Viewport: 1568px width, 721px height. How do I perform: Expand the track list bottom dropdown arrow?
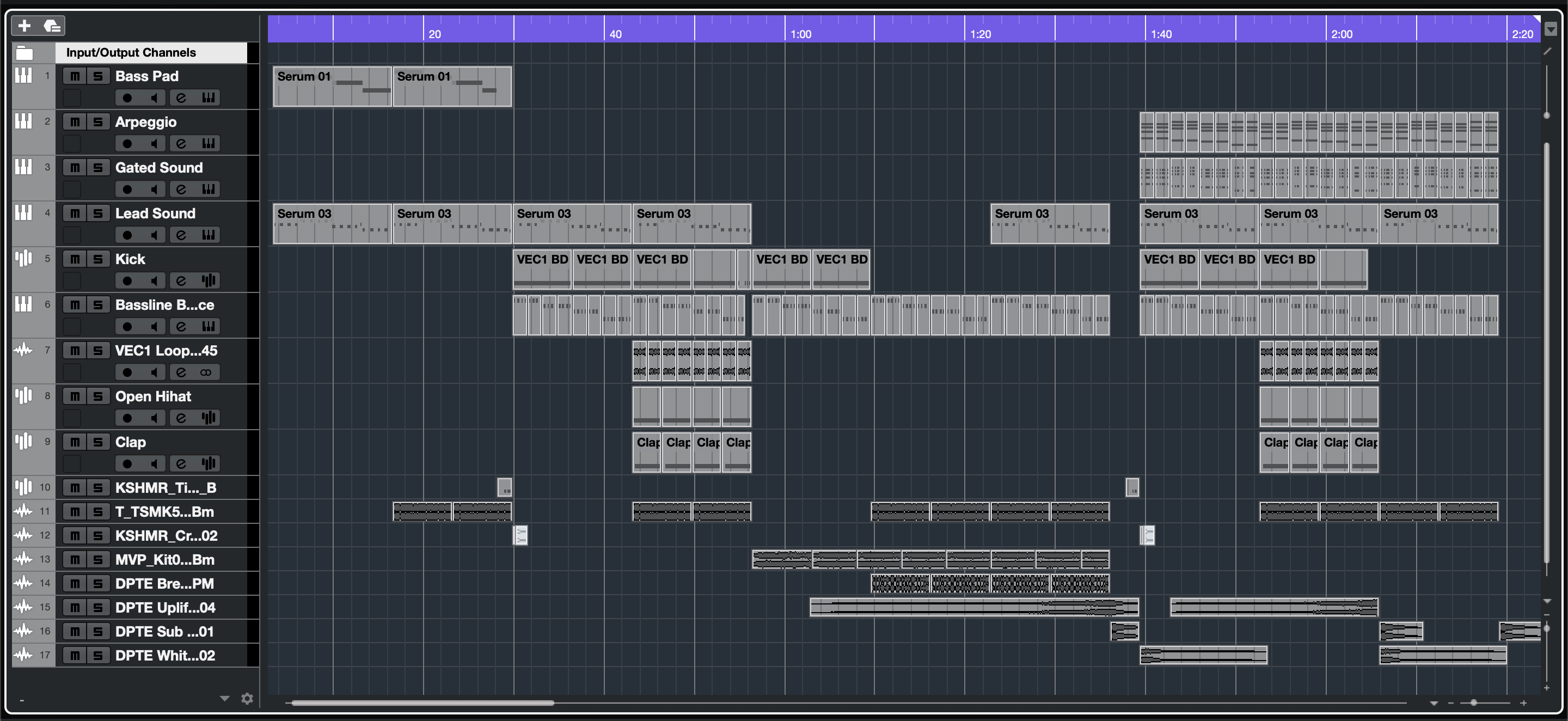(x=225, y=699)
